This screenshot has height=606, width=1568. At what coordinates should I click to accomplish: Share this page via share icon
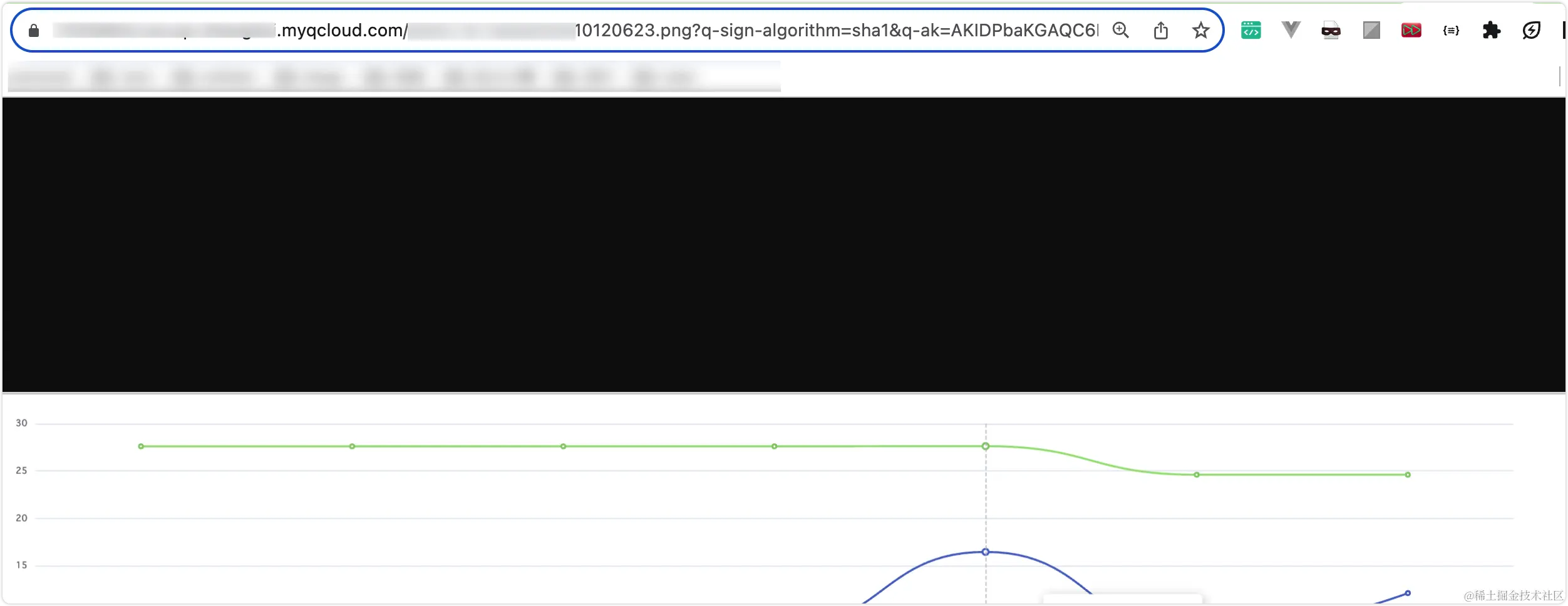(1160, 30)
